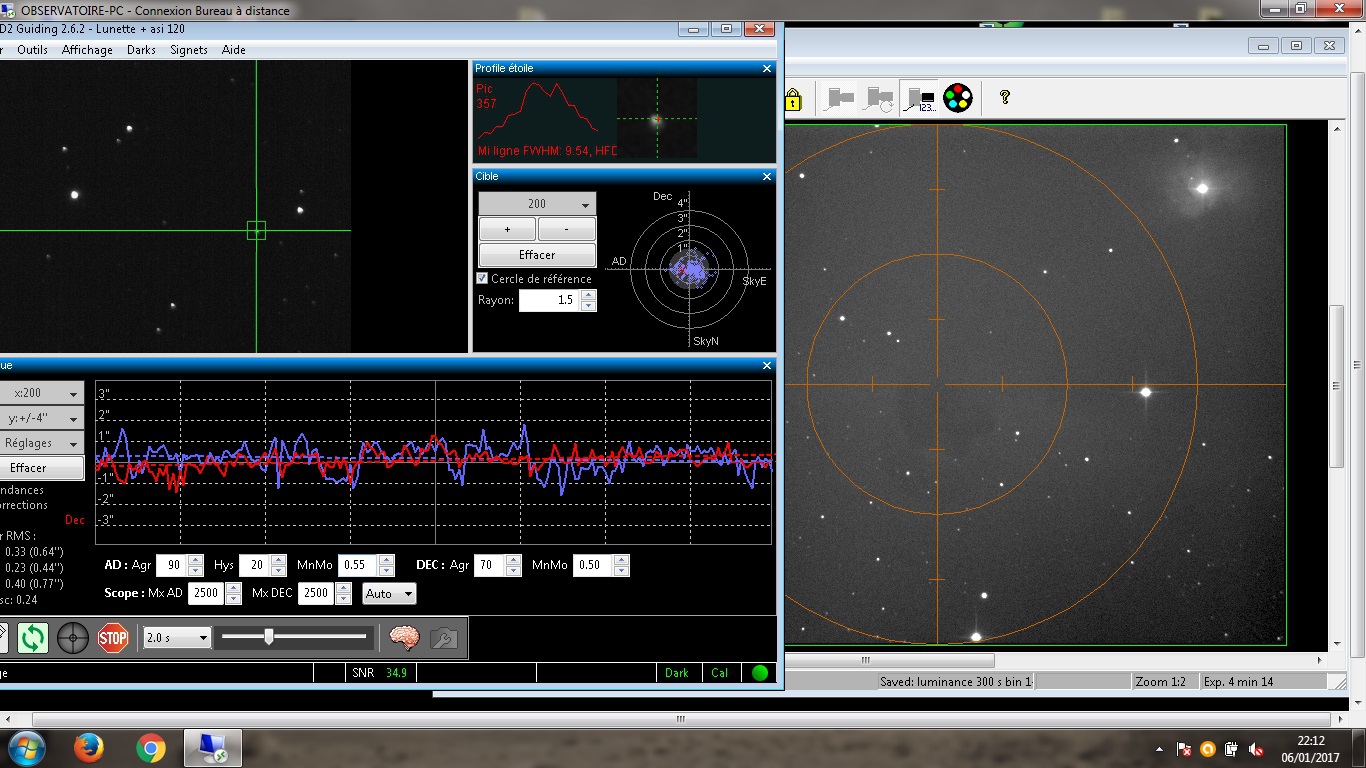The image size is (1366, 768).
Task: Click the red STOP guiding icon
Action: pyautogui.click(x=113, y=637)
